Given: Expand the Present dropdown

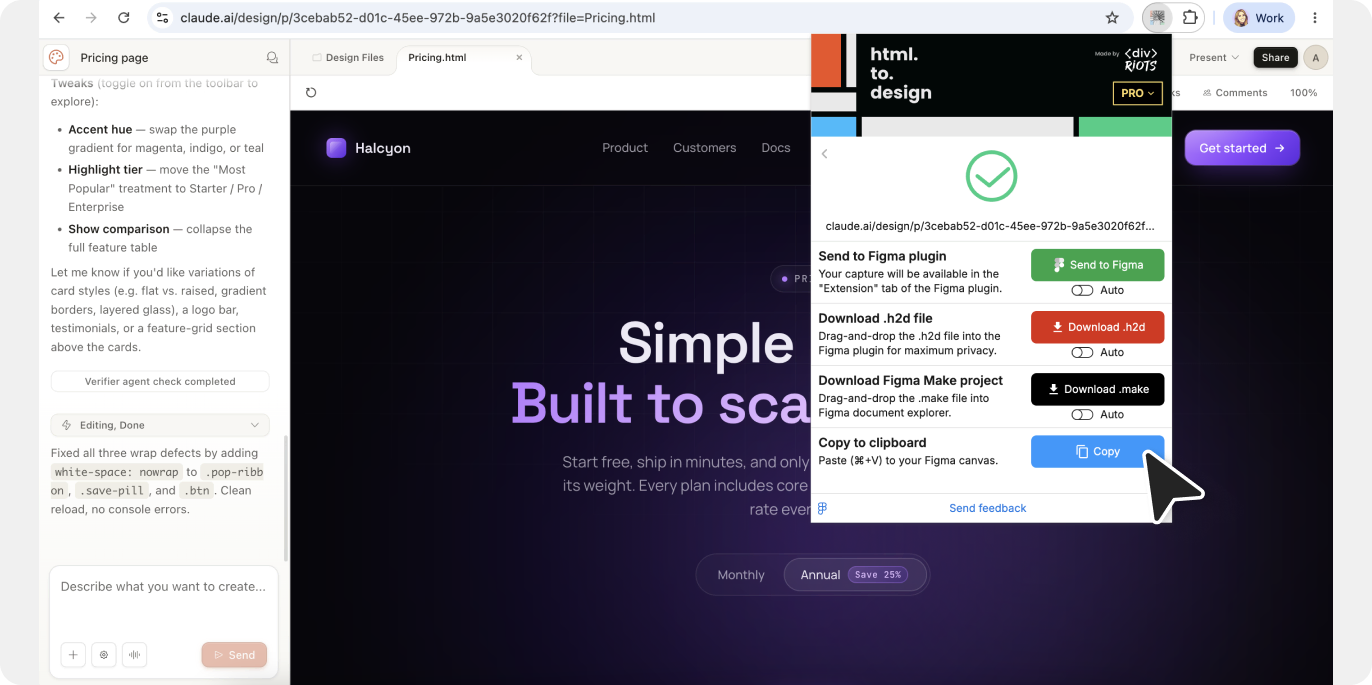Looking at the screenshot, I should pos(1214,58).
